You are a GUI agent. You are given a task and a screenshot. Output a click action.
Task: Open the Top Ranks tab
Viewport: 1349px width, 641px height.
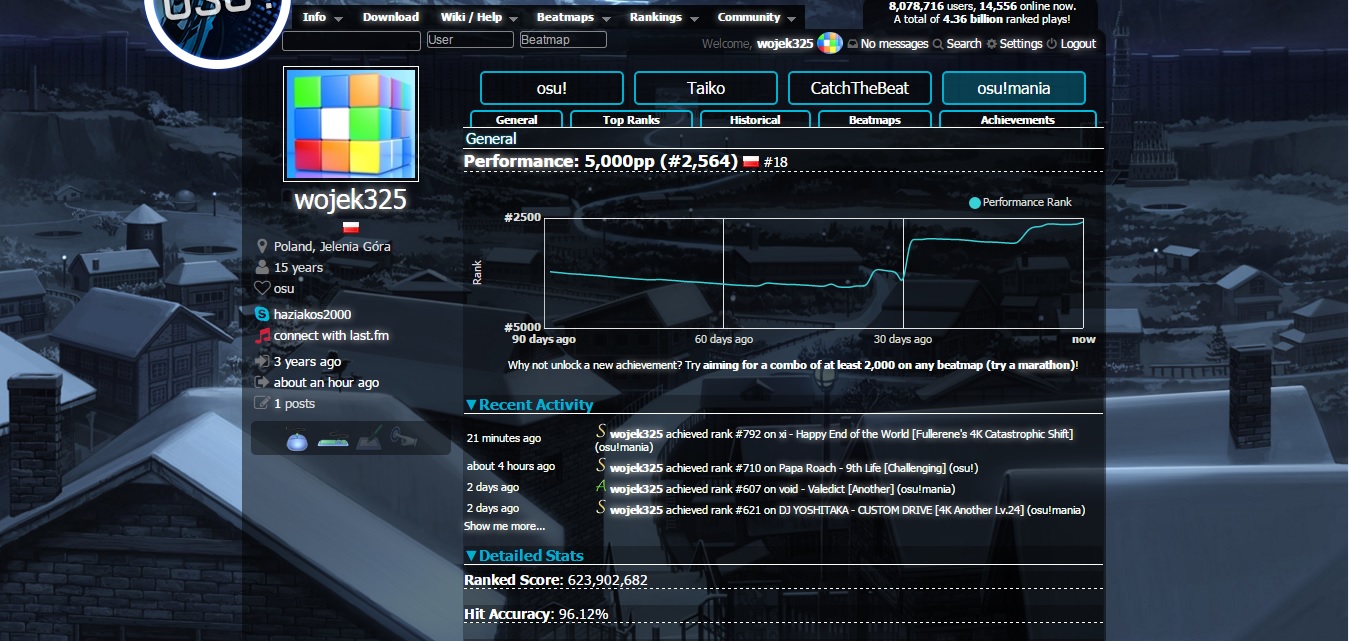pyautogui.click(x=631, y=119)
